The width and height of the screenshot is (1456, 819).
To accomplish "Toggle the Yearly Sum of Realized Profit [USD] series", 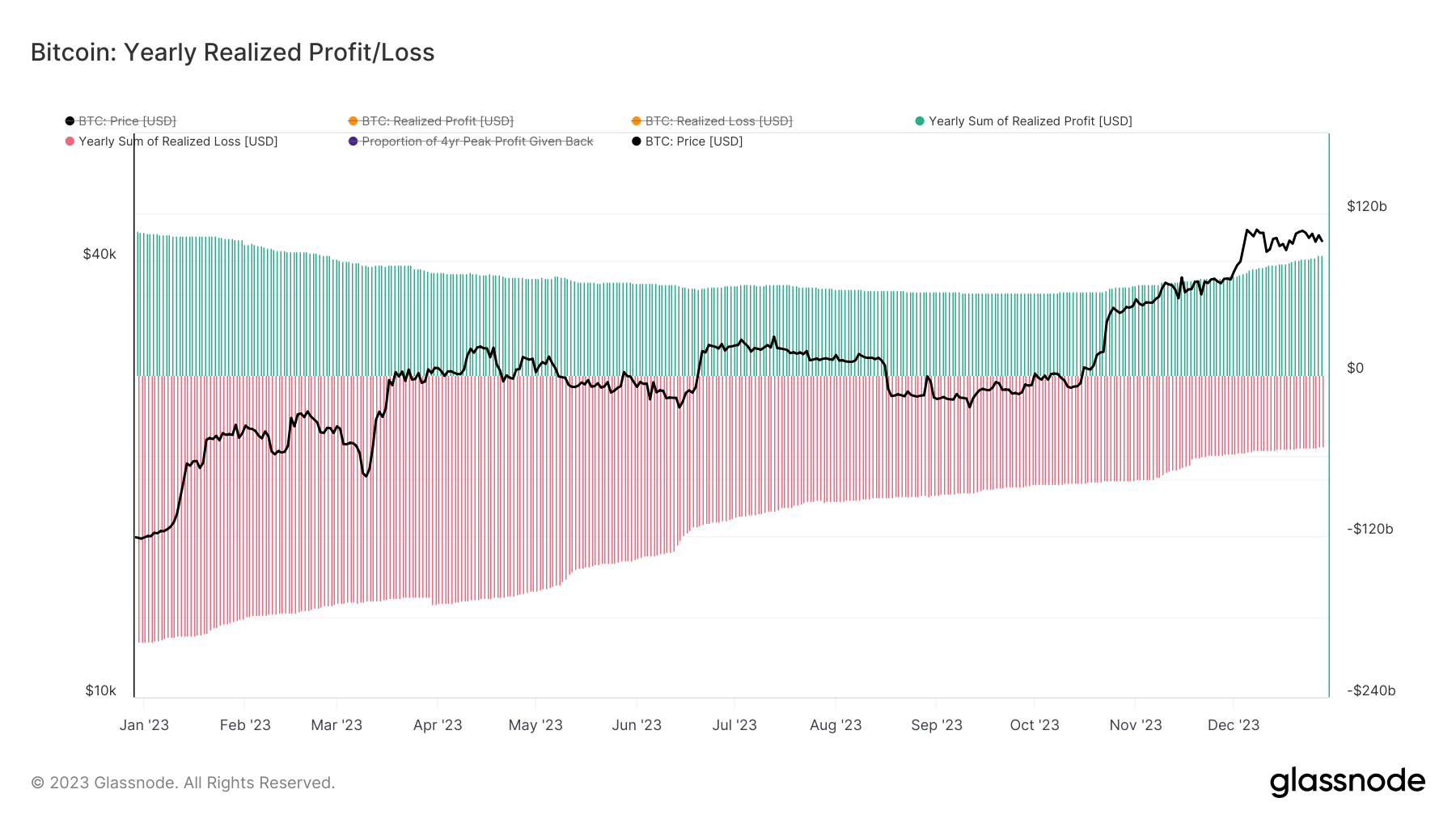I will click(1030, 121).
